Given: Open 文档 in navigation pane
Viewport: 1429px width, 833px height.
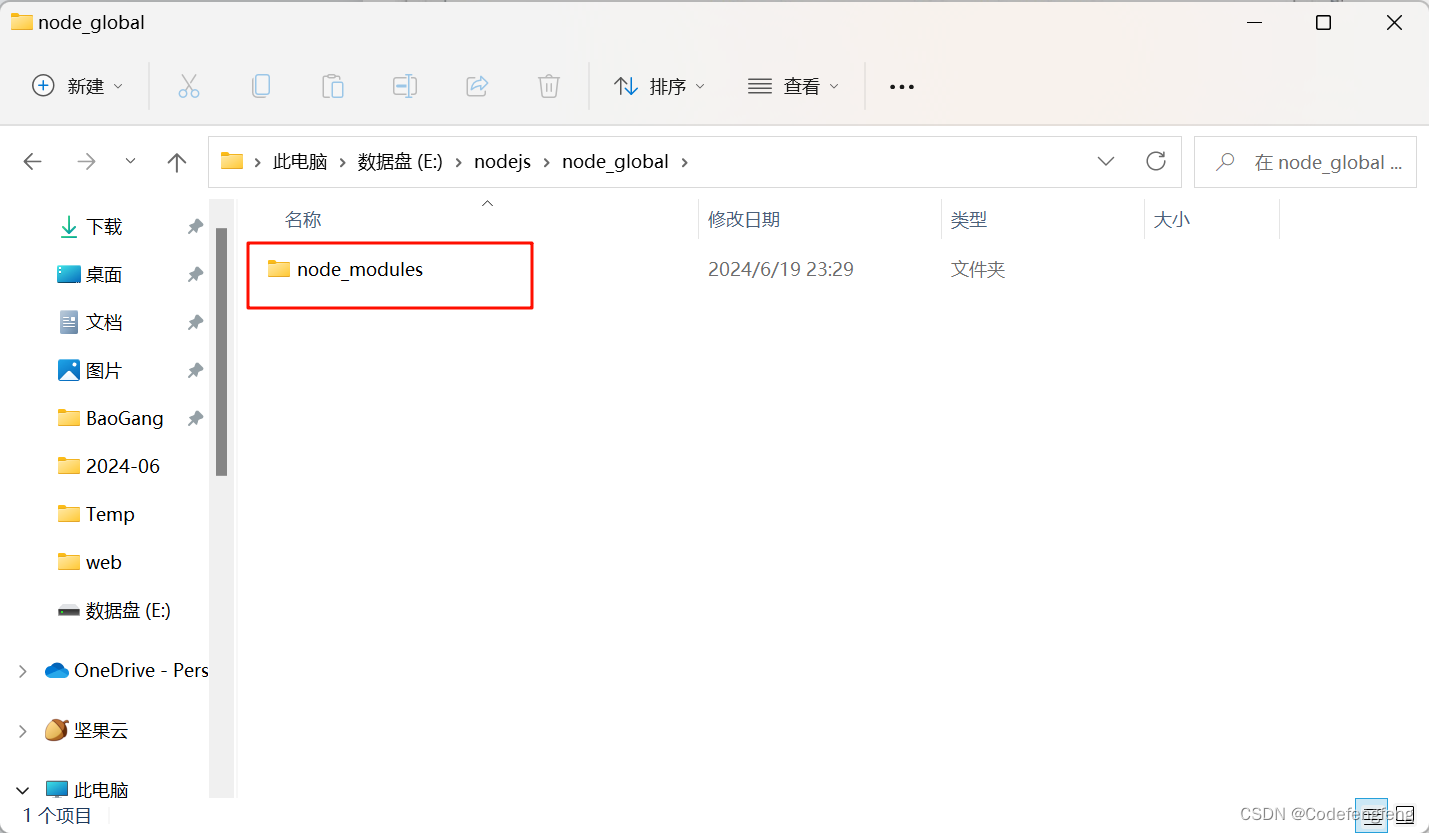Looking at the screenshot, I should pyautogui.click(x=104, y=322).
